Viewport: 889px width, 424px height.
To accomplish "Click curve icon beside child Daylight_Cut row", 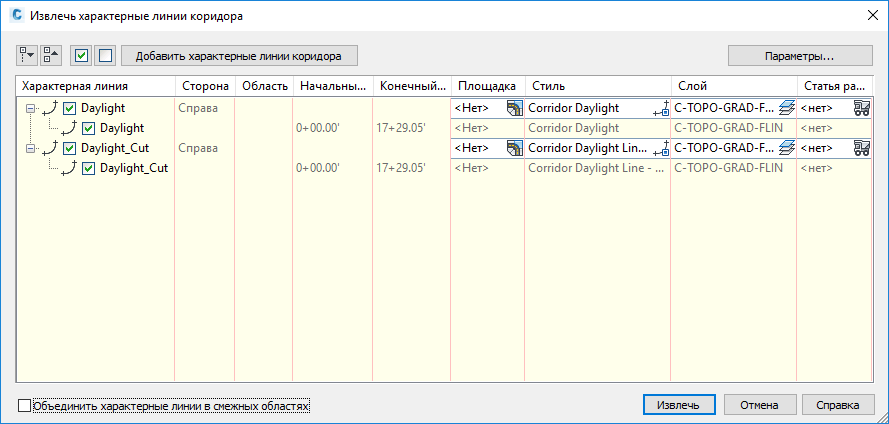I will click(69, 168).
